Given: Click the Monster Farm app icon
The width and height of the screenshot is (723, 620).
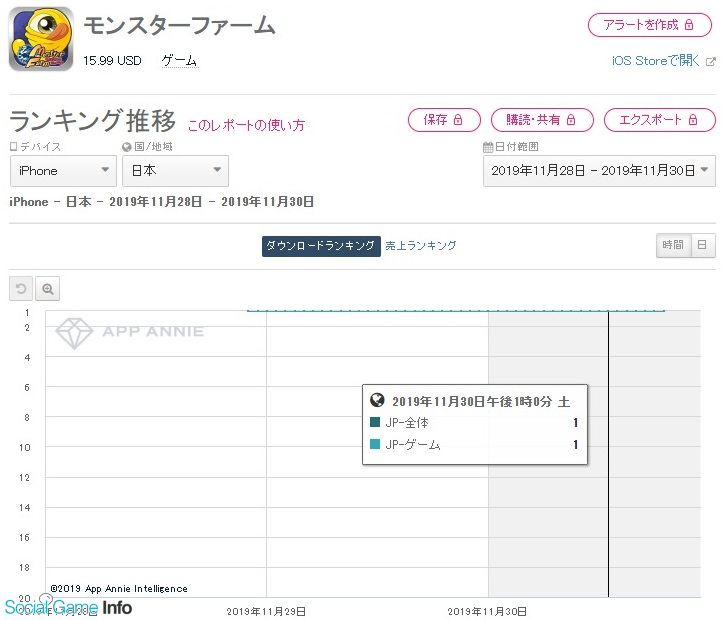Looking at the screenshot, I should point(41,39).
